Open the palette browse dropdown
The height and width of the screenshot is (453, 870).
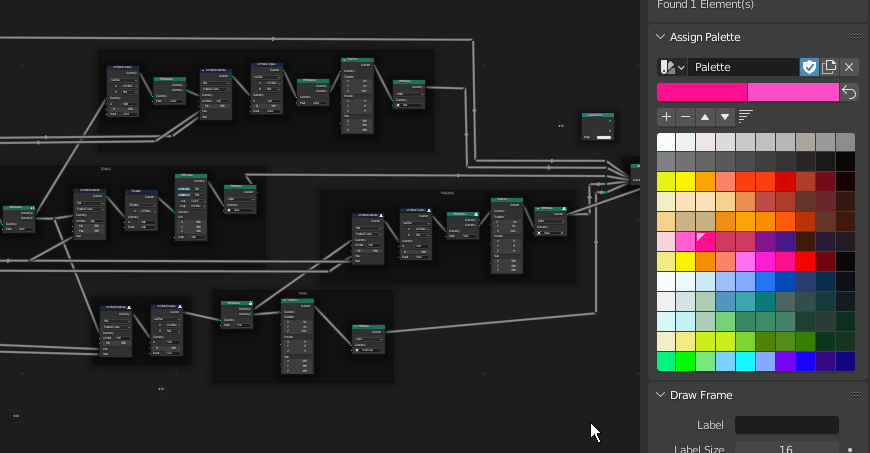(672, 67)
